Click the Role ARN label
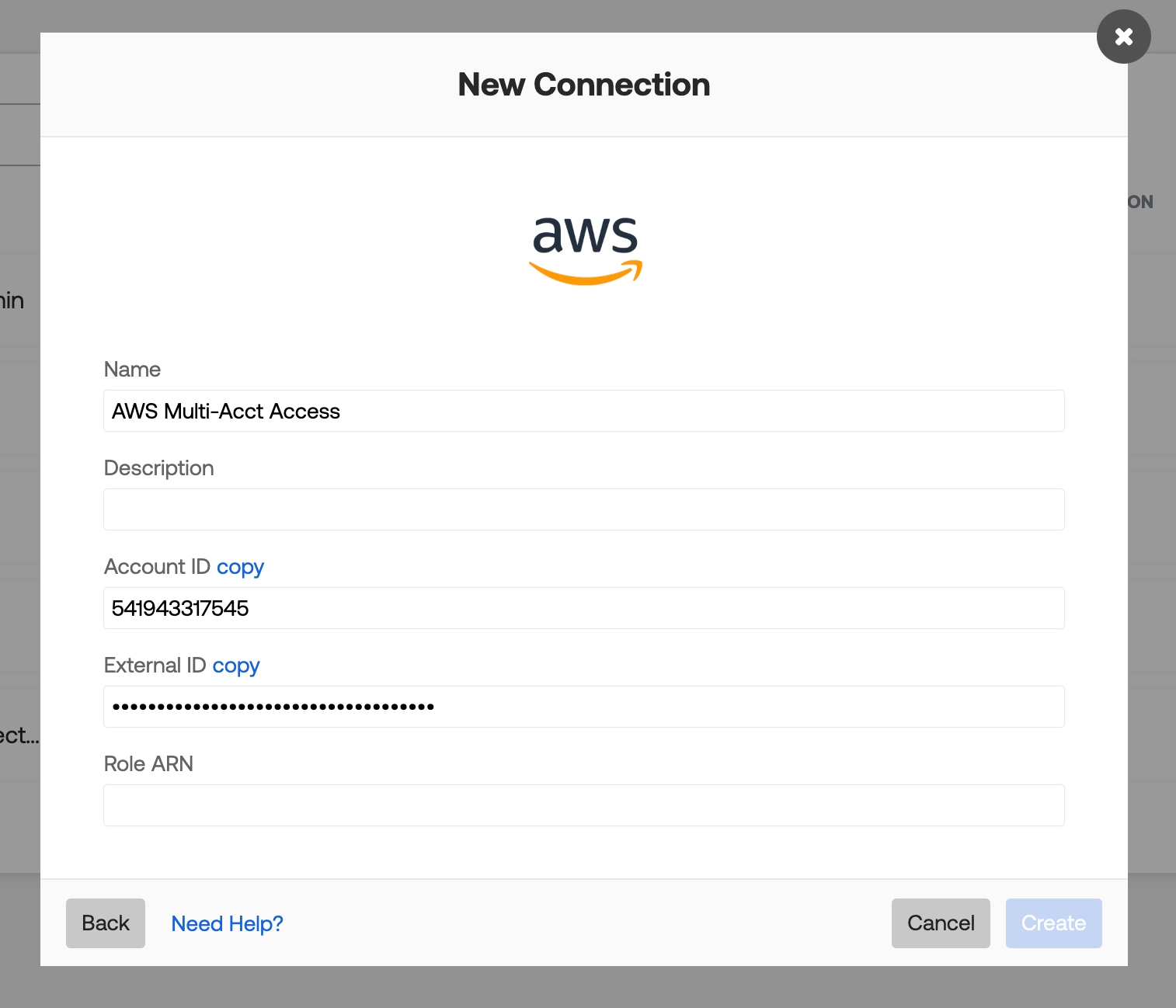Viewport: 1176px width, 1008px height. pos(148,764)
